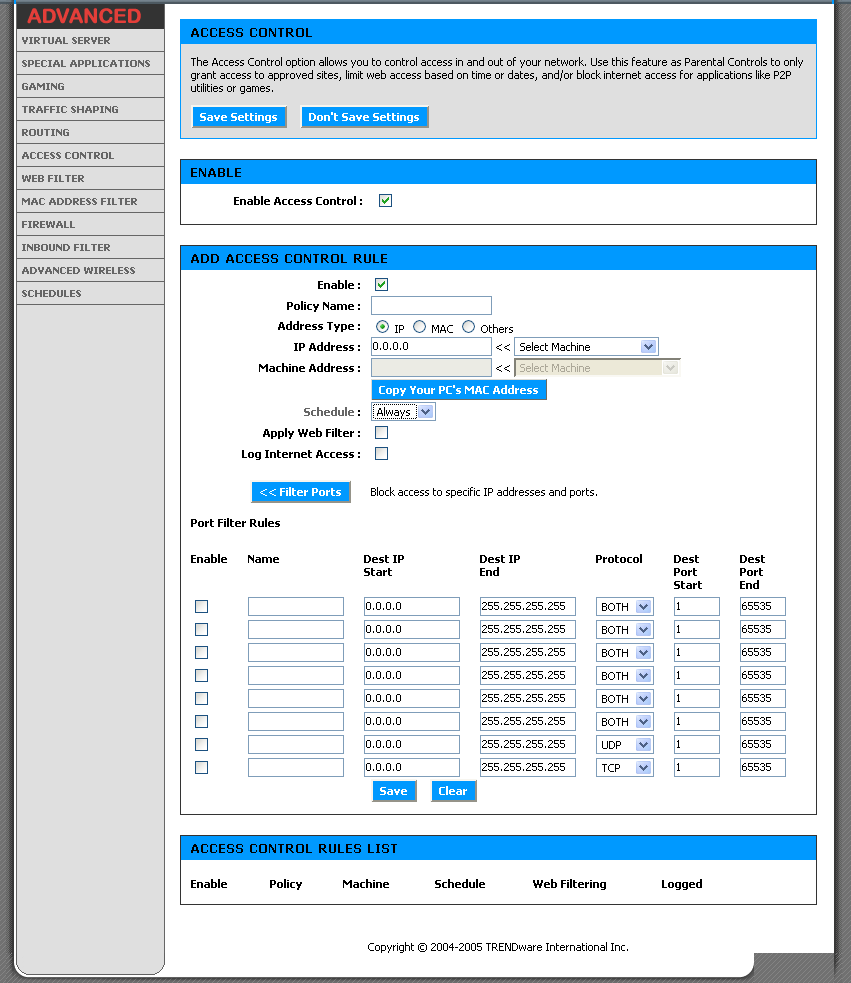The image size is (851, 983).
Task: Open the Web Filter page
Action: coord(90,179)
